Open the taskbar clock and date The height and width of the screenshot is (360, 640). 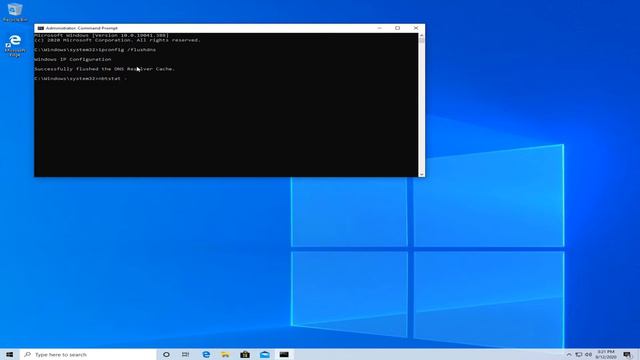pyautogui.click(x=606, y=354)
